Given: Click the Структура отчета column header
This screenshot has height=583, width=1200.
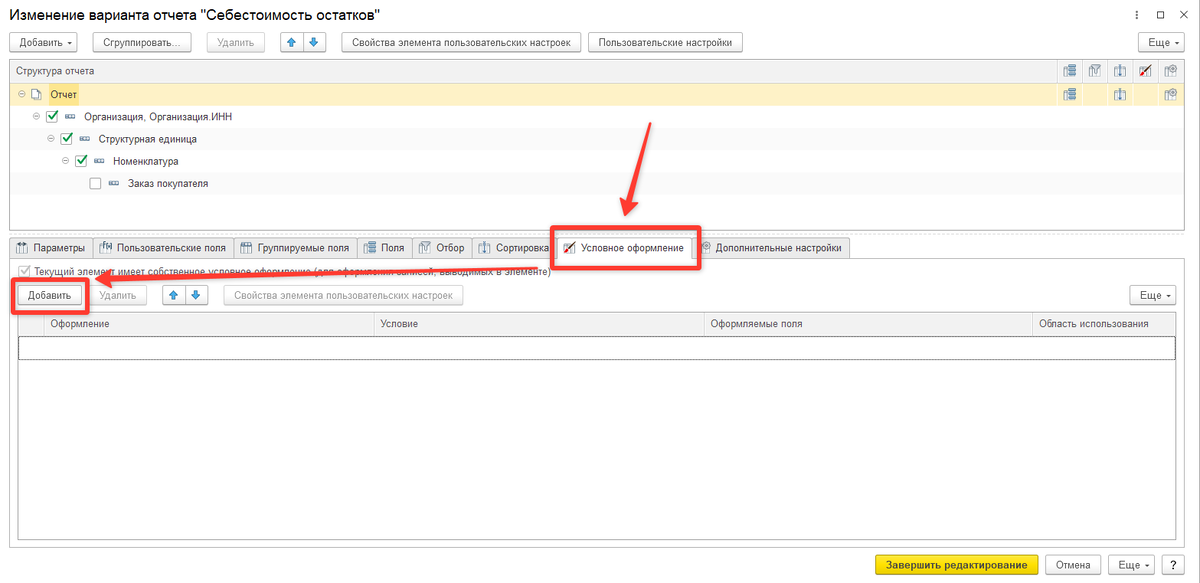Looking at the screenshot, I should tap(533, 71).
